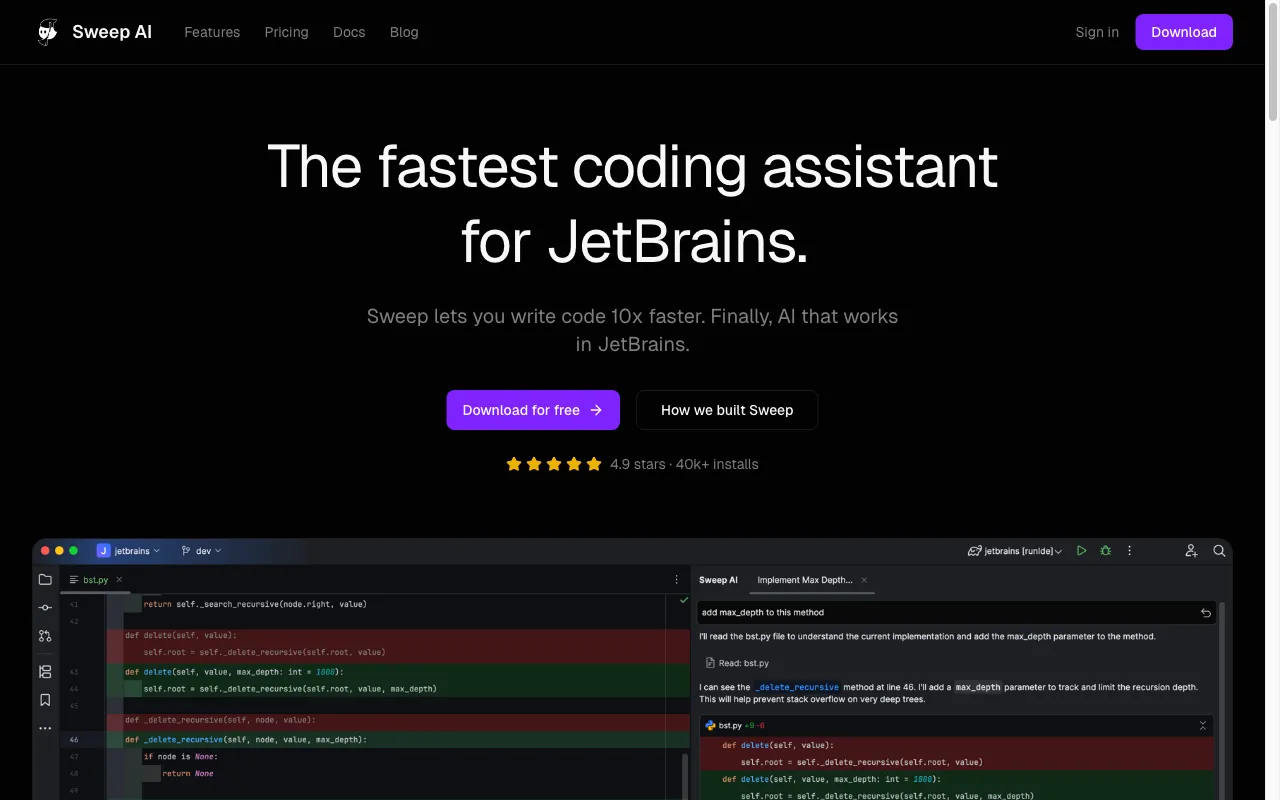The height and width of the screenshot is (800, 1280).
Task: Click the add collaborator icon in IDE
Action: tap(1191, 551)
